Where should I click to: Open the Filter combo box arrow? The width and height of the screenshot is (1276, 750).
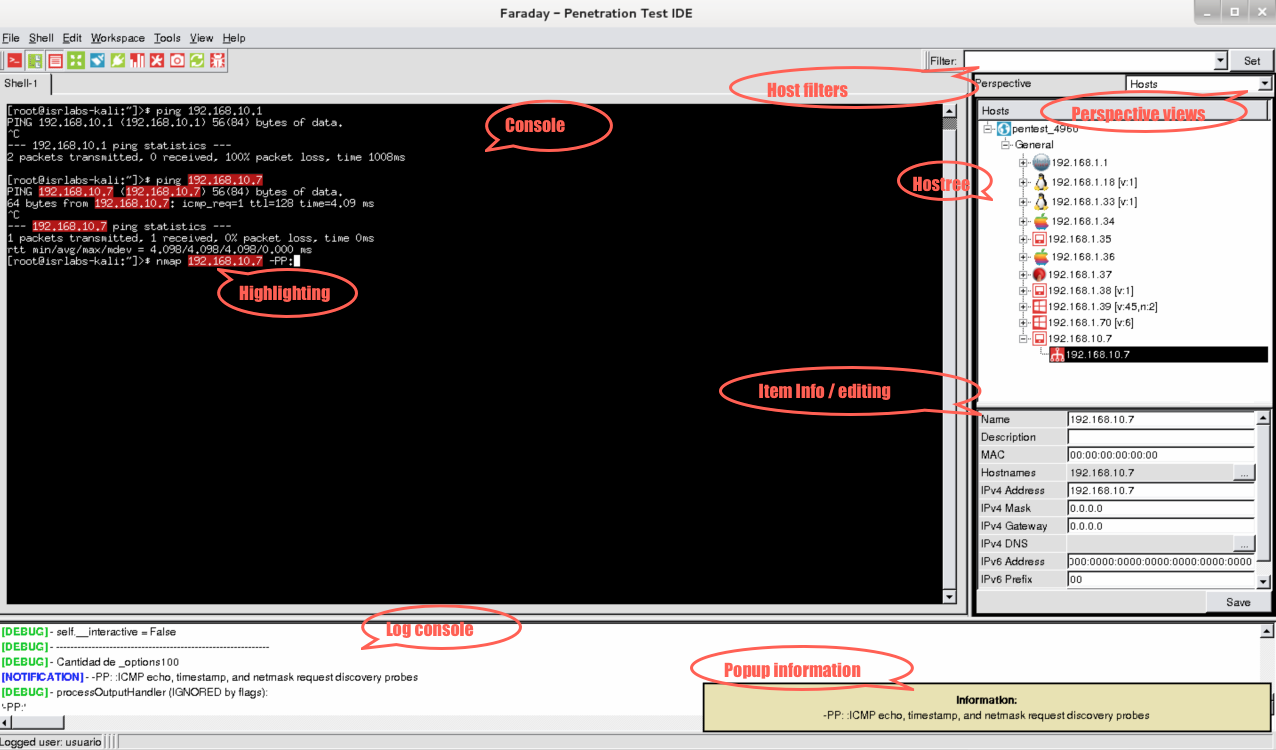(x=1220, y=61)
